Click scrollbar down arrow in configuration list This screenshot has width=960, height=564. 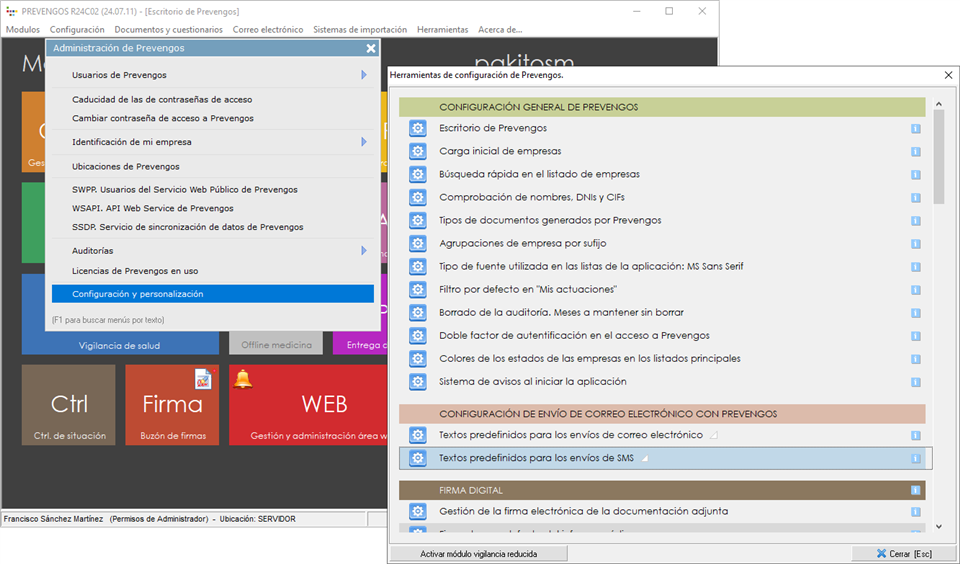coord(938,526)
